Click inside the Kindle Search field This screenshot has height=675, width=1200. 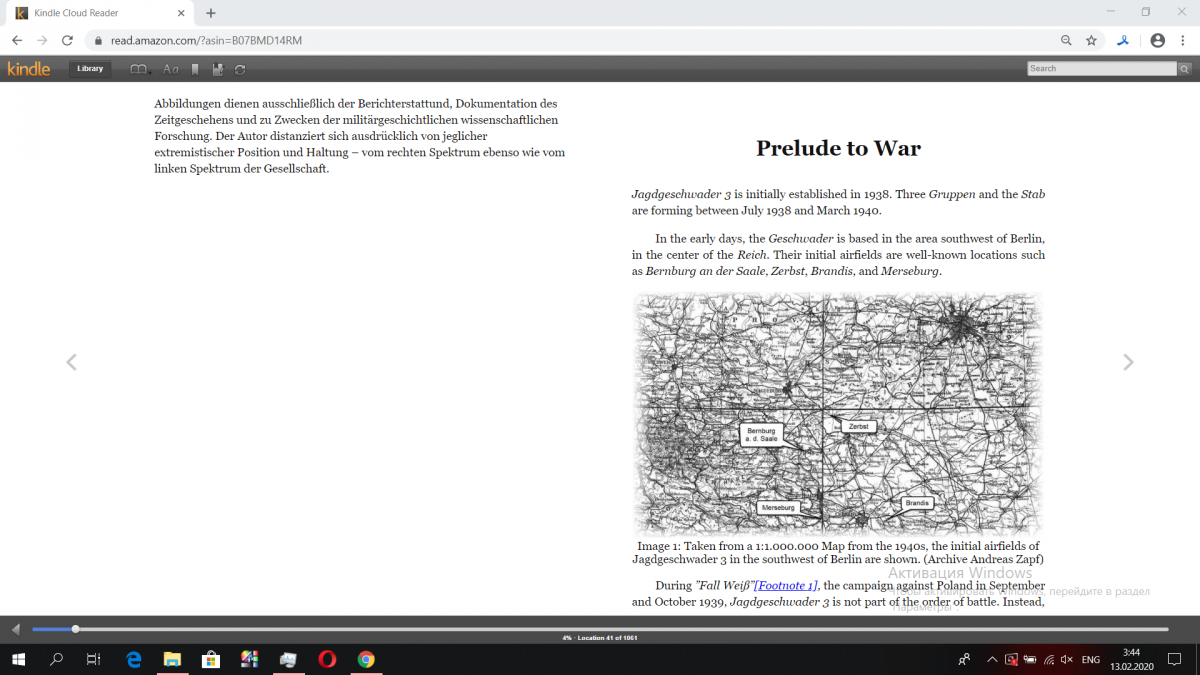tap(1101, 69)
